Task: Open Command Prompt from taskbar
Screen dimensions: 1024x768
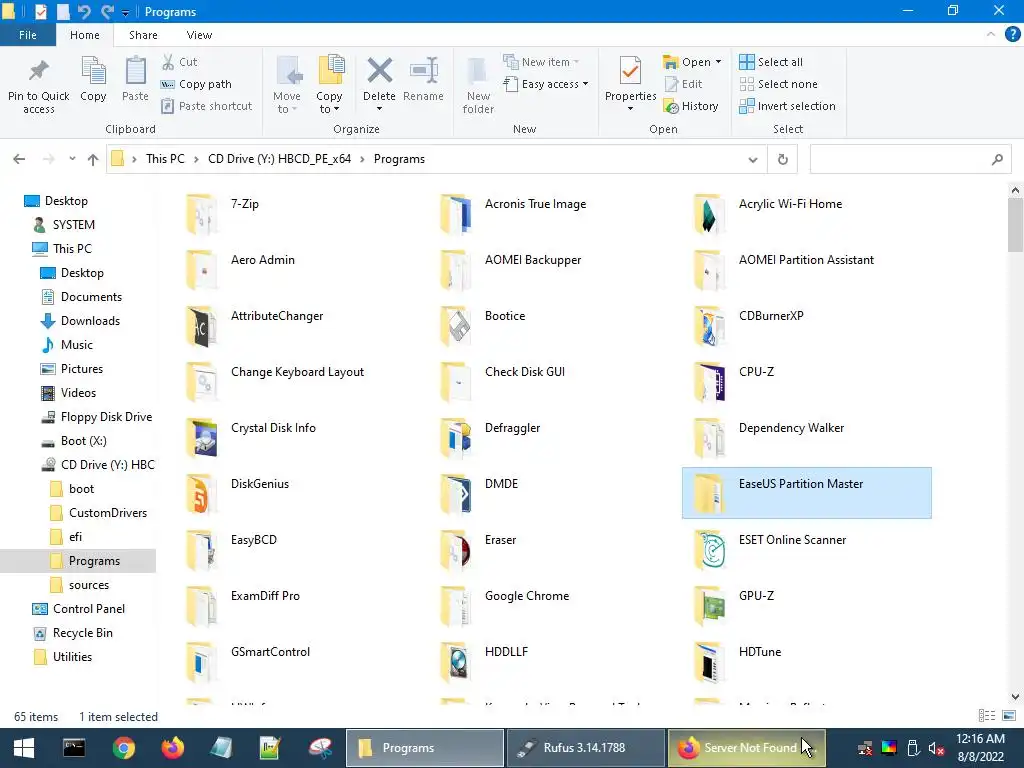Action: (x=74, y=748)
